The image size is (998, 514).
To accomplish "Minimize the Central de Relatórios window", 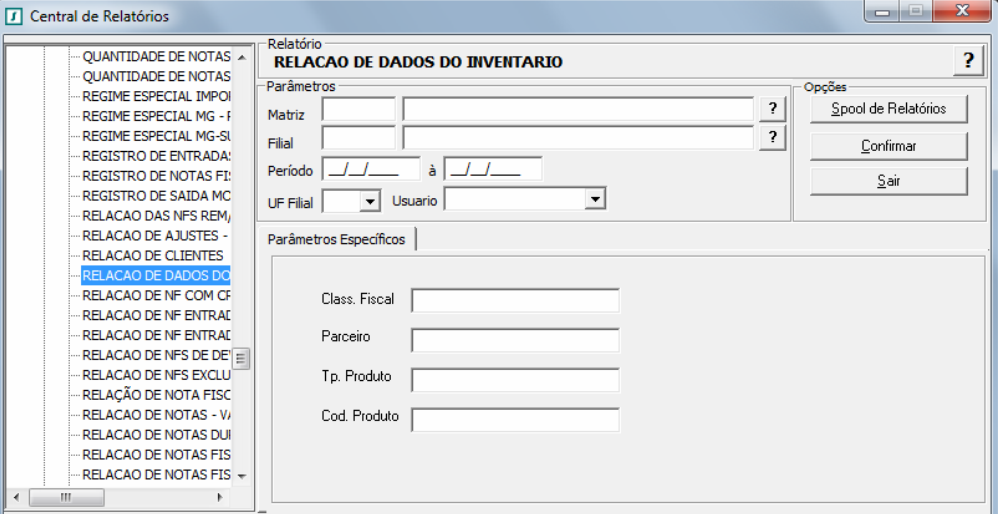I will coord(882,12).
